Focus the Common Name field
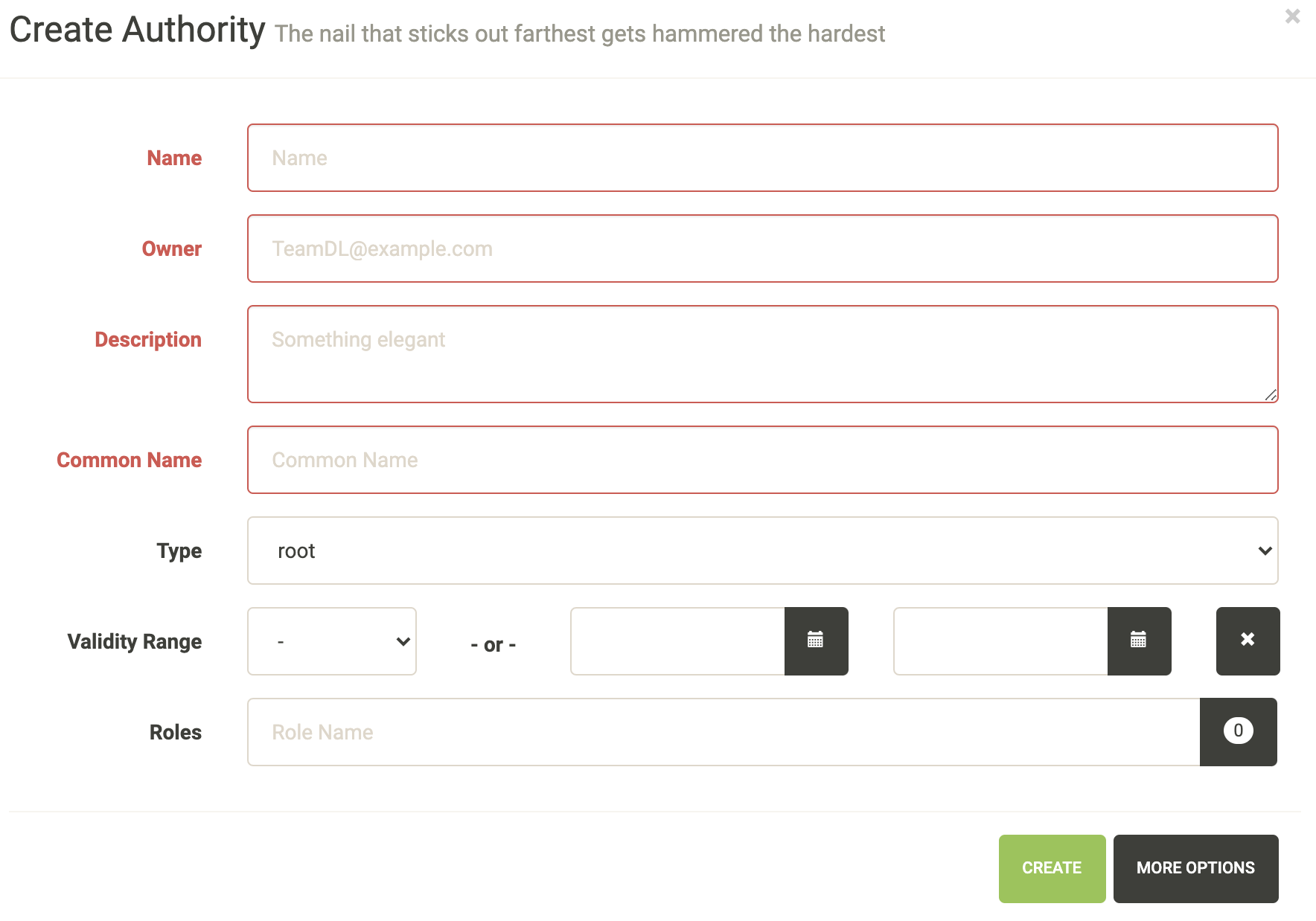1316x921 pixels. tap(761, 460)
